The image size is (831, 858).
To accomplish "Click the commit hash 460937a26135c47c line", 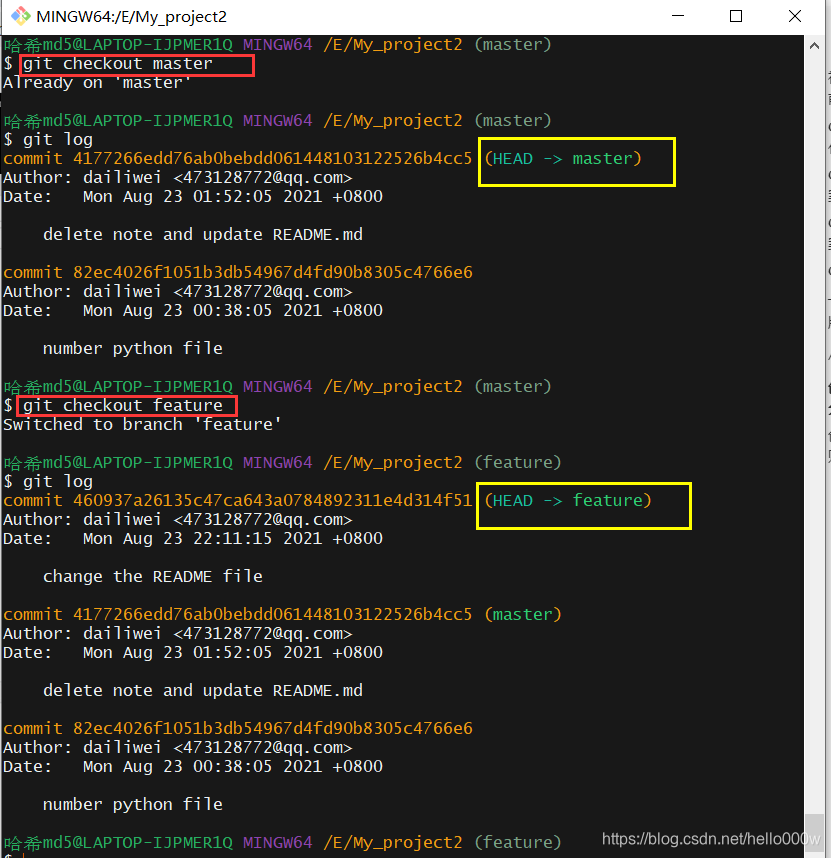I will click(237, 501).
